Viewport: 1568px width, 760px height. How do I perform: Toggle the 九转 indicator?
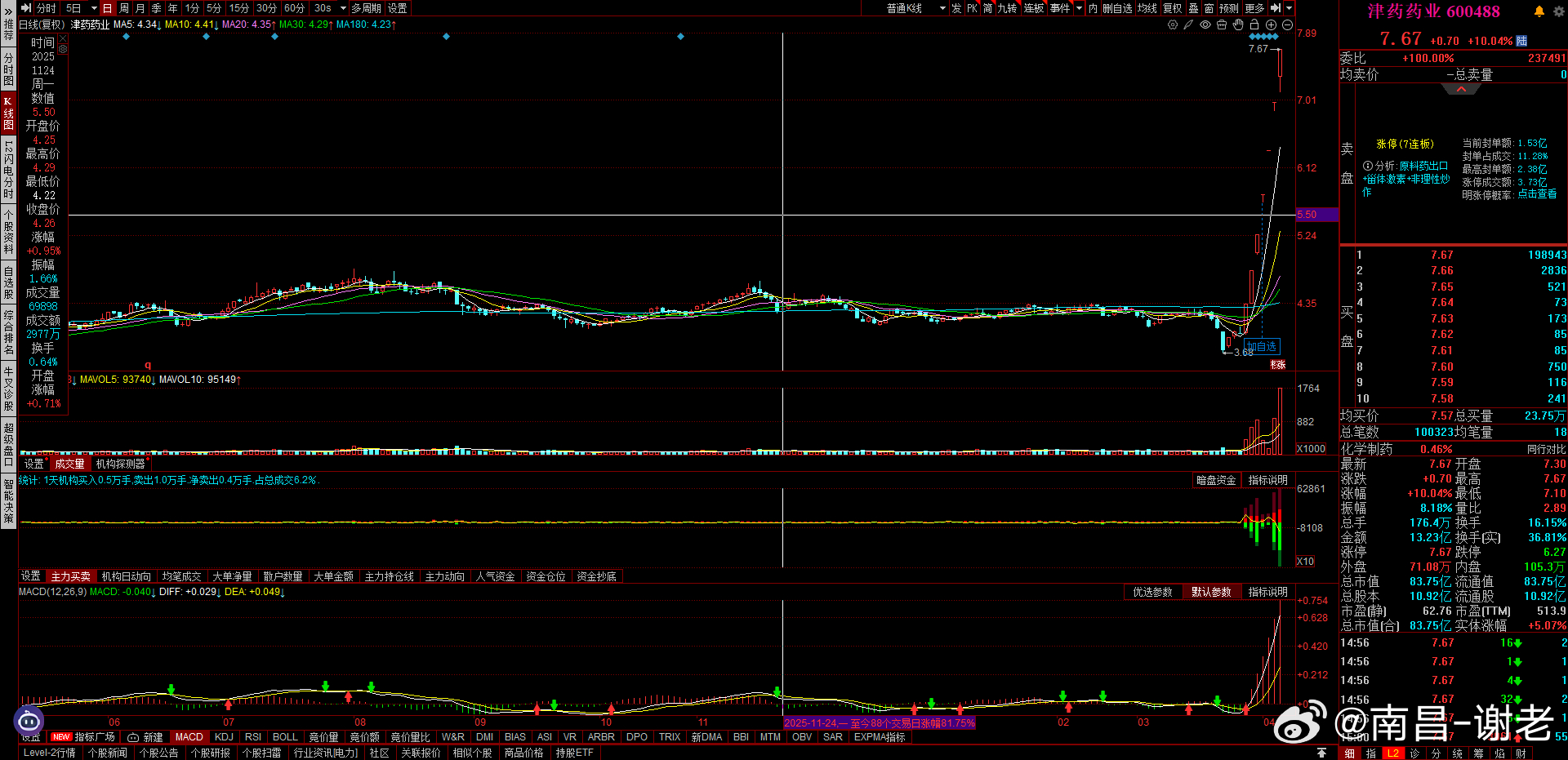coord(1007,8)
